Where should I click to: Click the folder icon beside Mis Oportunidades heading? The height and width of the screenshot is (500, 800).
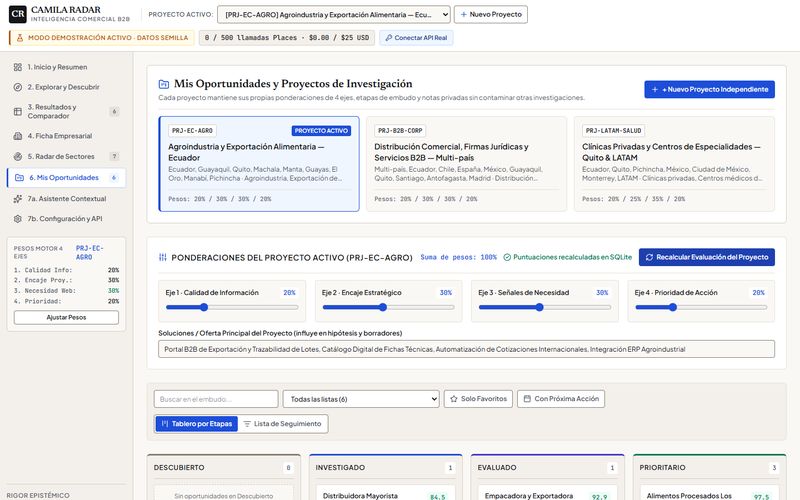pos(164,84)
